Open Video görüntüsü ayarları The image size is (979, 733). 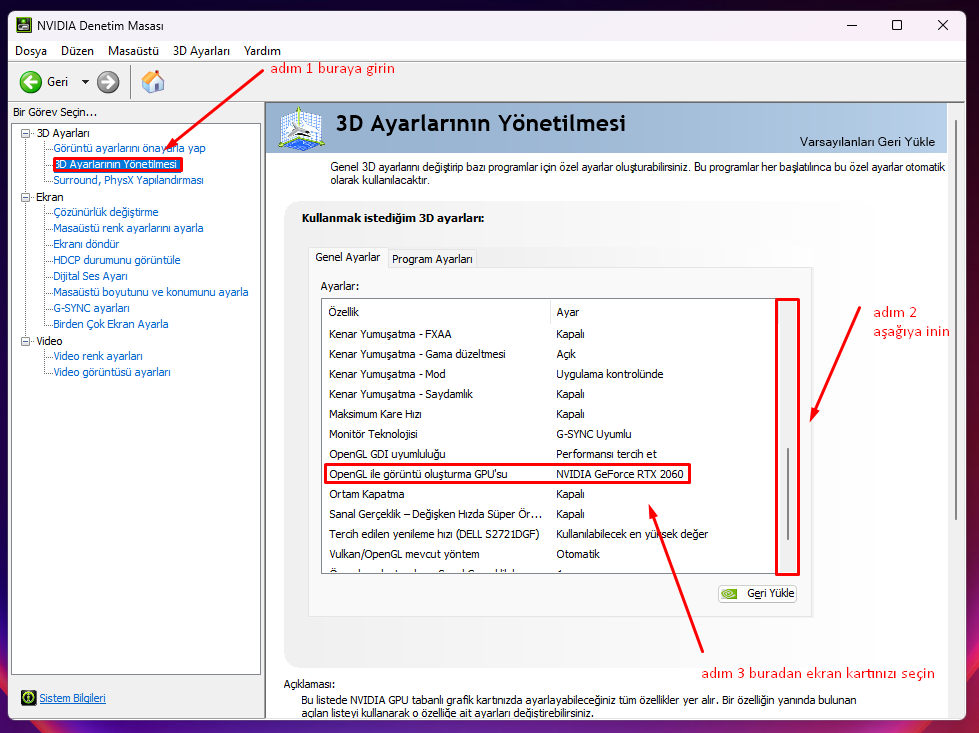click(112, 372)
